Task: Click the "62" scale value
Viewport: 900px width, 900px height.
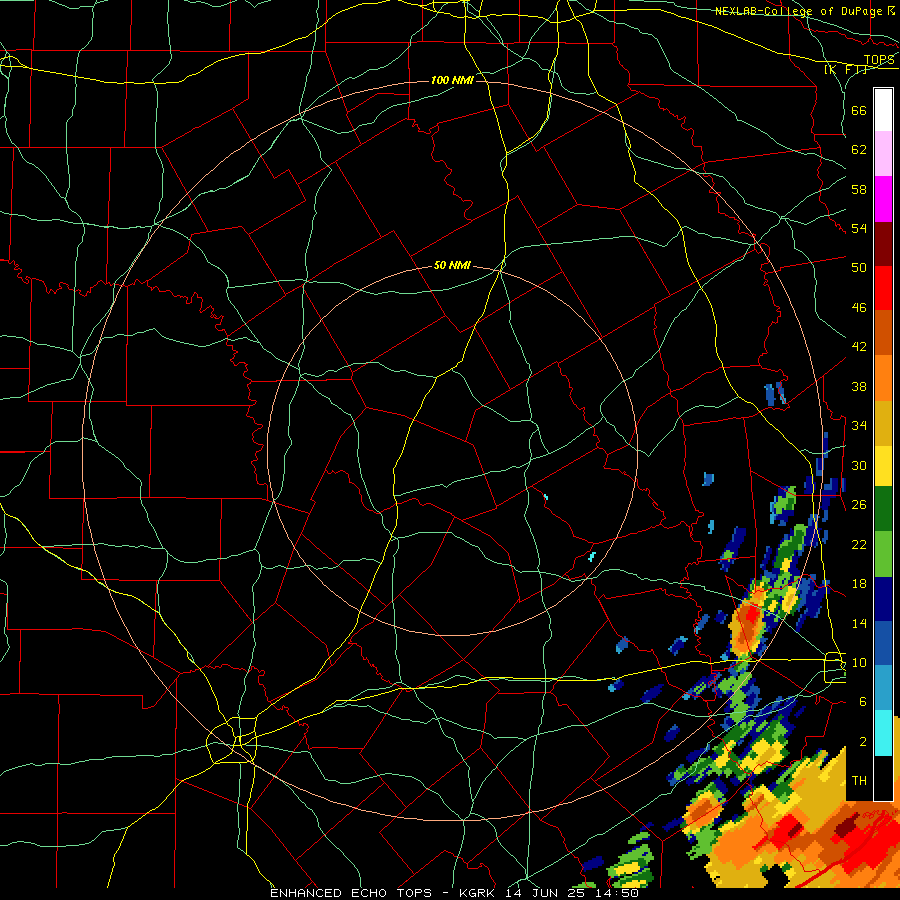Action: [859, 150]
